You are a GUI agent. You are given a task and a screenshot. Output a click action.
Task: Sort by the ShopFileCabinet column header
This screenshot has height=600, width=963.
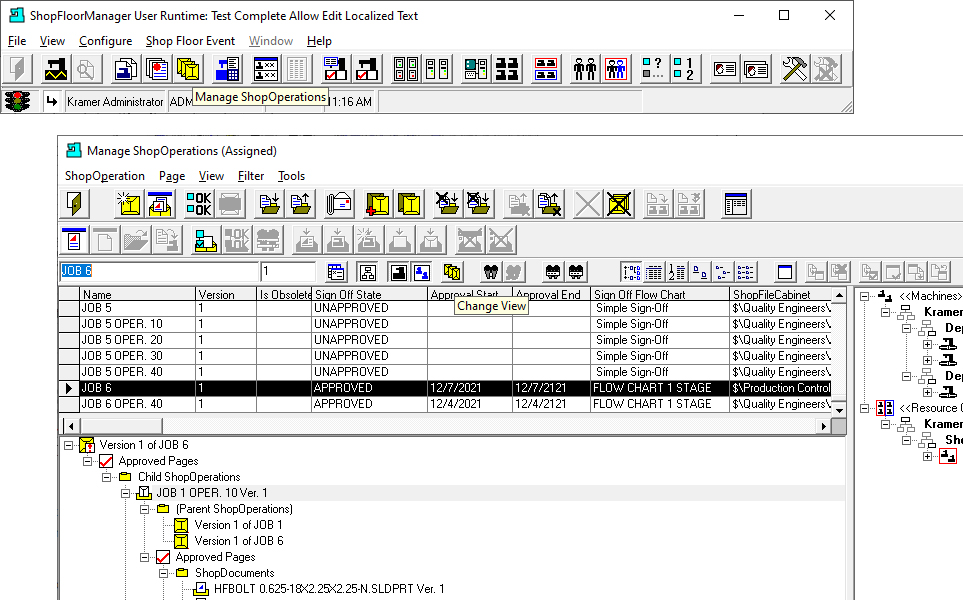781,294
